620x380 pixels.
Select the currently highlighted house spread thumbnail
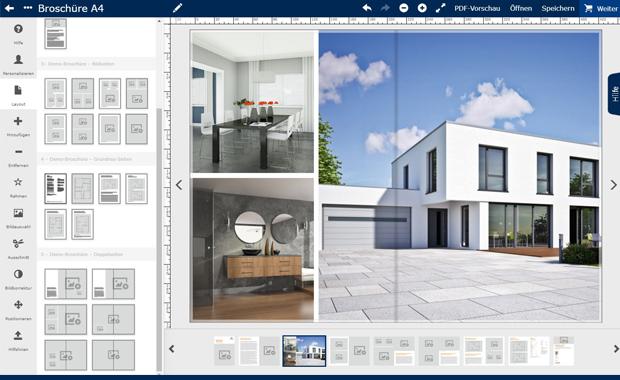click(304, 351)
